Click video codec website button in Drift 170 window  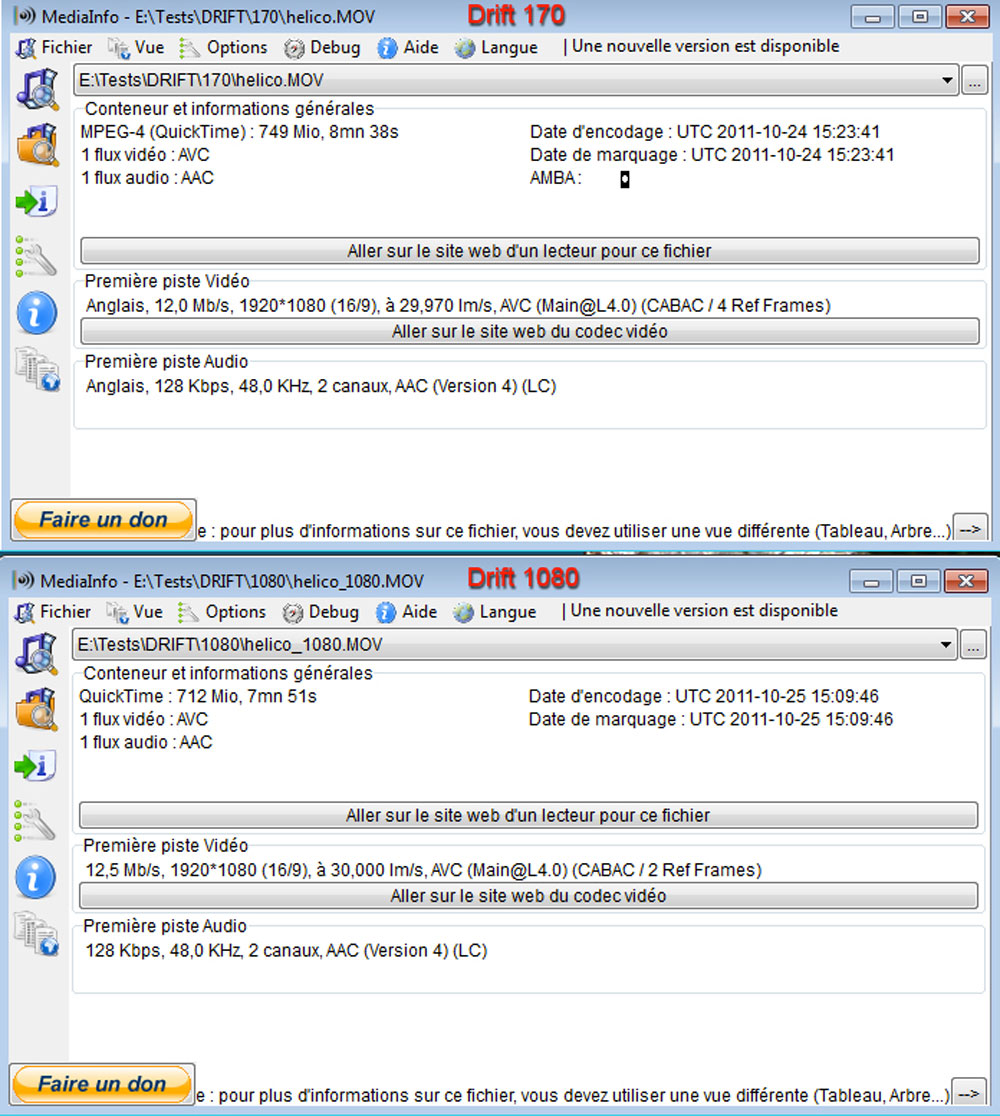[x=530, y=332]
